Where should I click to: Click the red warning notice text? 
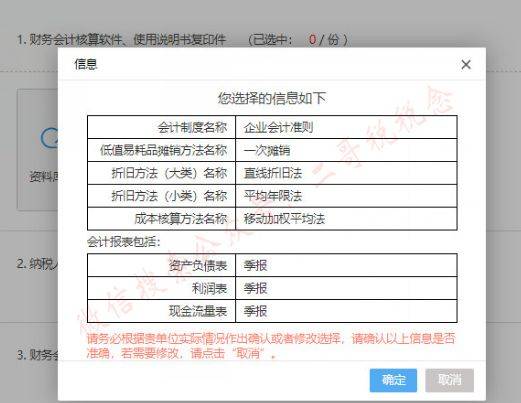[271, 345]
